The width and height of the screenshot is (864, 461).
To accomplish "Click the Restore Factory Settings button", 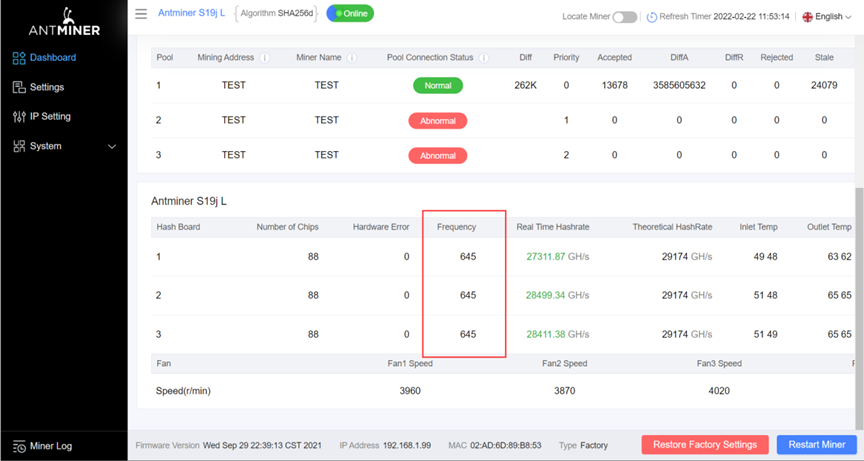I will point(705,444).
